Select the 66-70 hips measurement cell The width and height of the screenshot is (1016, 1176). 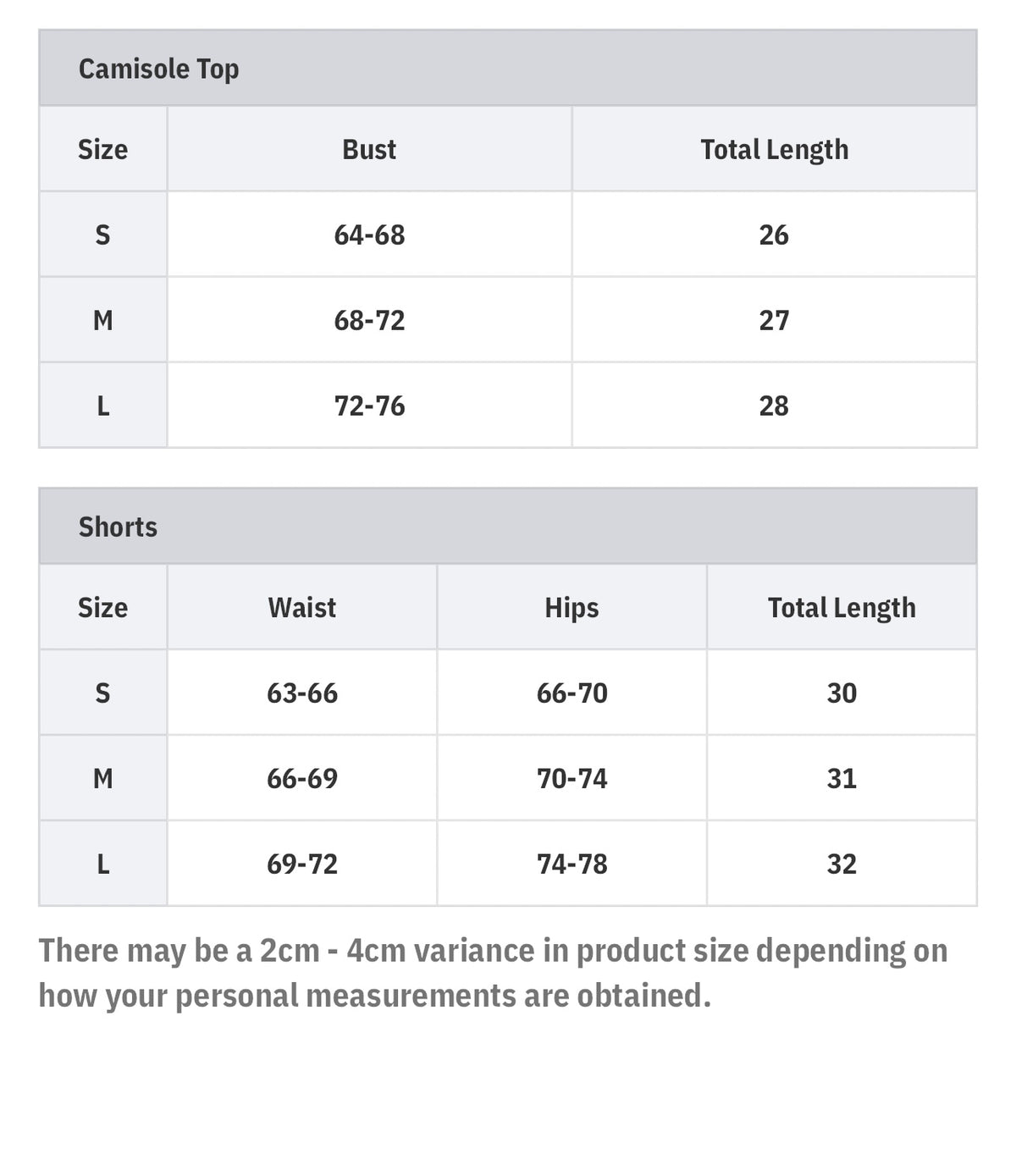[571, 693]
